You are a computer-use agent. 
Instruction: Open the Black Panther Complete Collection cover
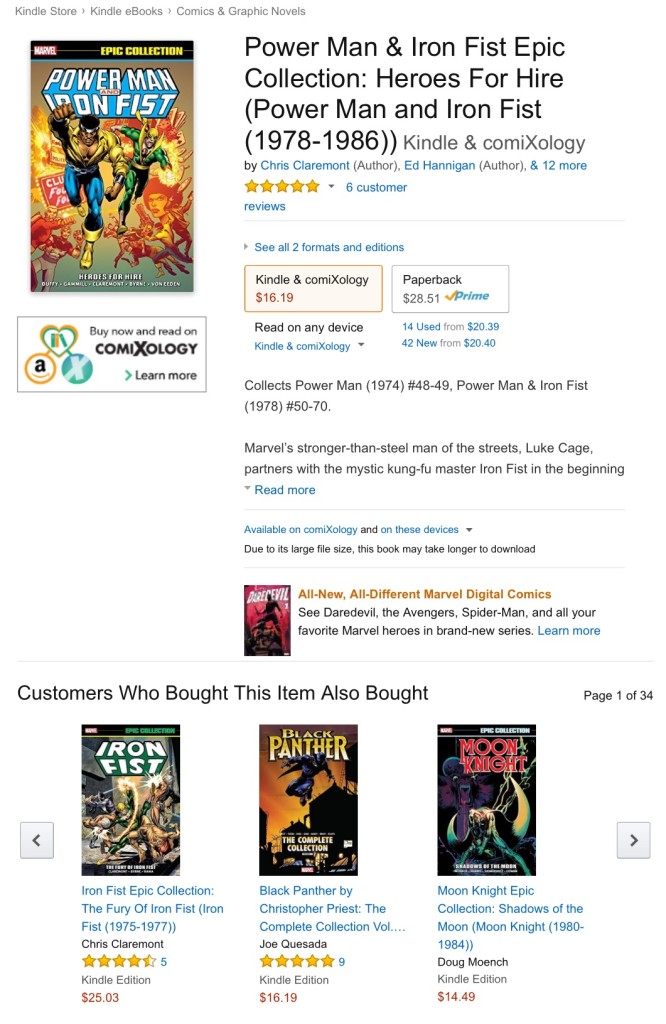tap(308, 800)
